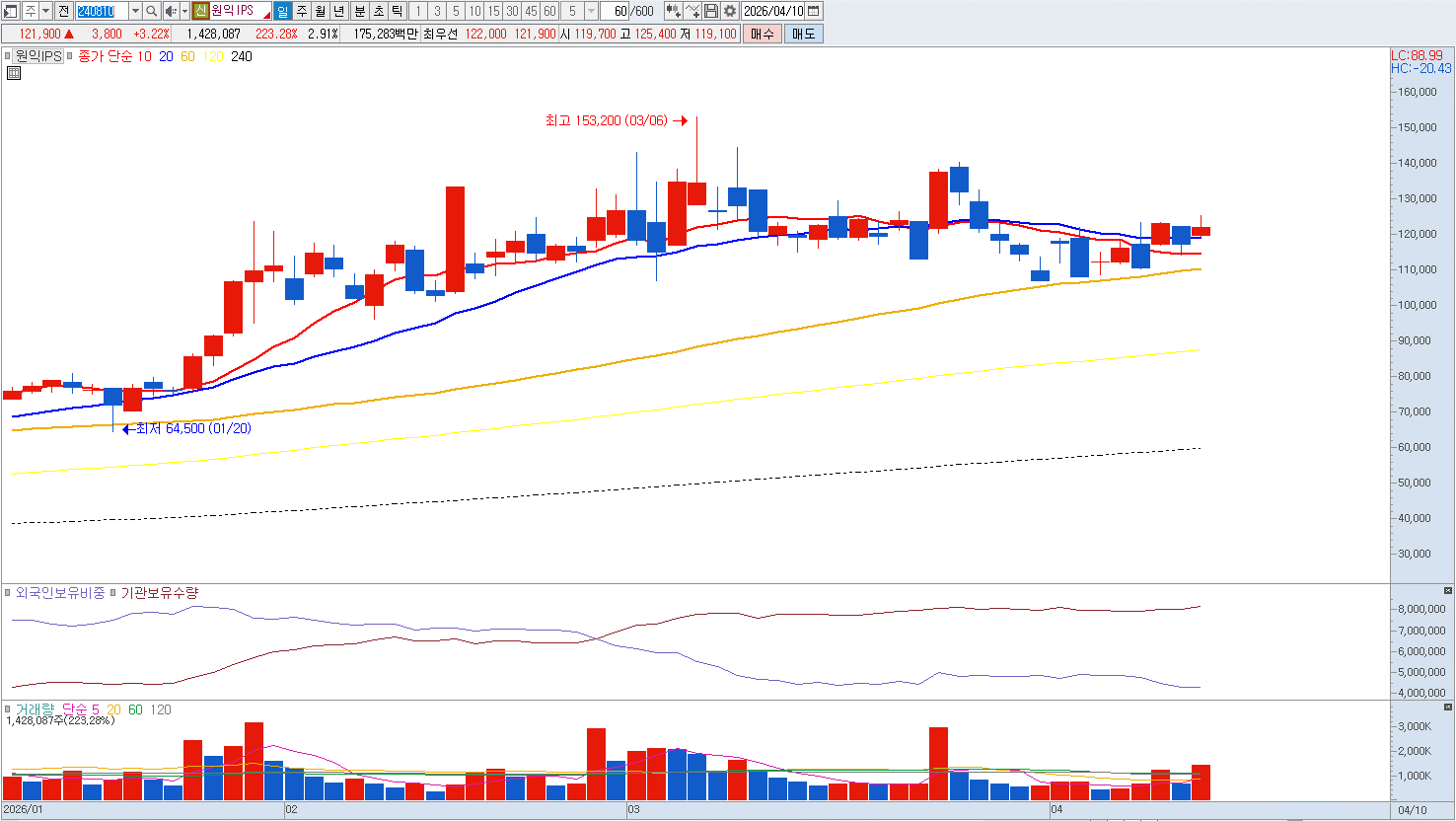Expand the stock code dropdown arrow

click(135, 11)
